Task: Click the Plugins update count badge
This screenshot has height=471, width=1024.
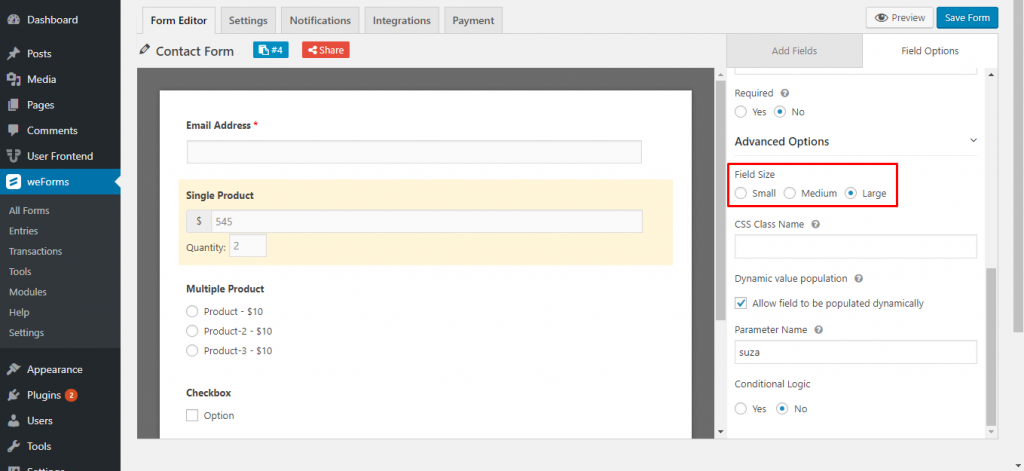Action: click(71, 395)
